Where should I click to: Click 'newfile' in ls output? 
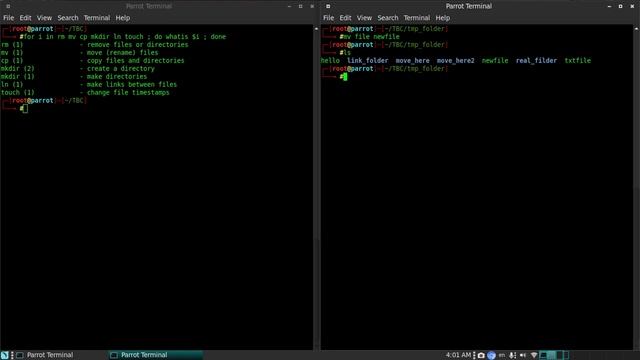coord(495,61)
